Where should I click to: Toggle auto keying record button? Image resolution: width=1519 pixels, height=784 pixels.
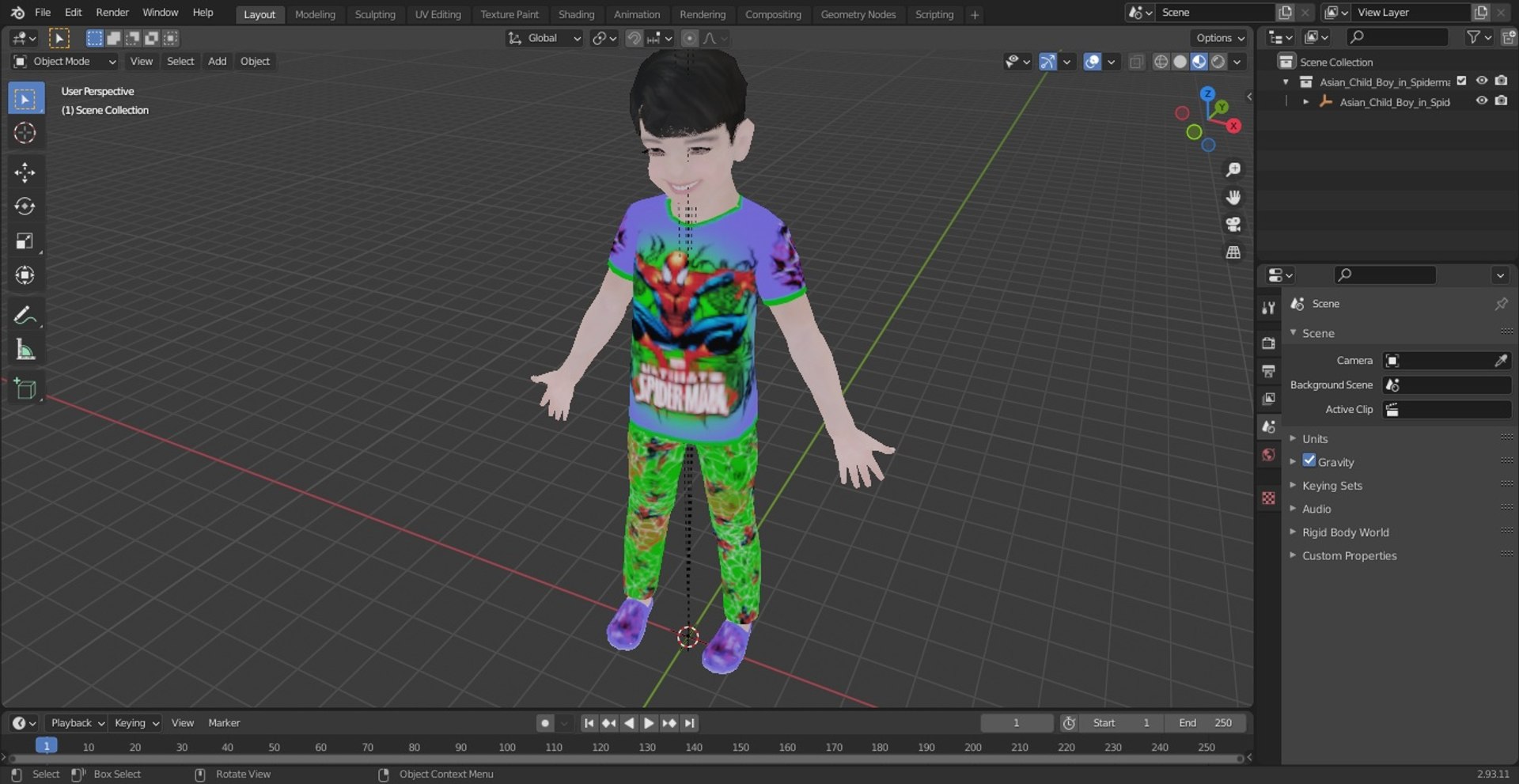545,723
